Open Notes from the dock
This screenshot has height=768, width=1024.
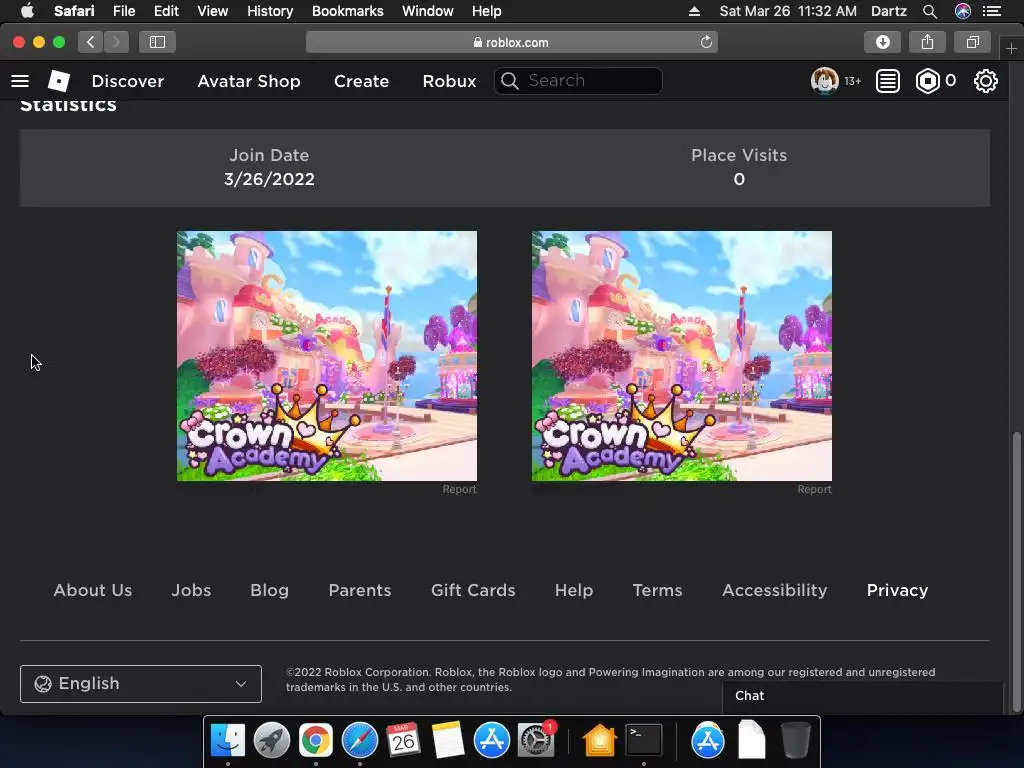tap(447, 740)
